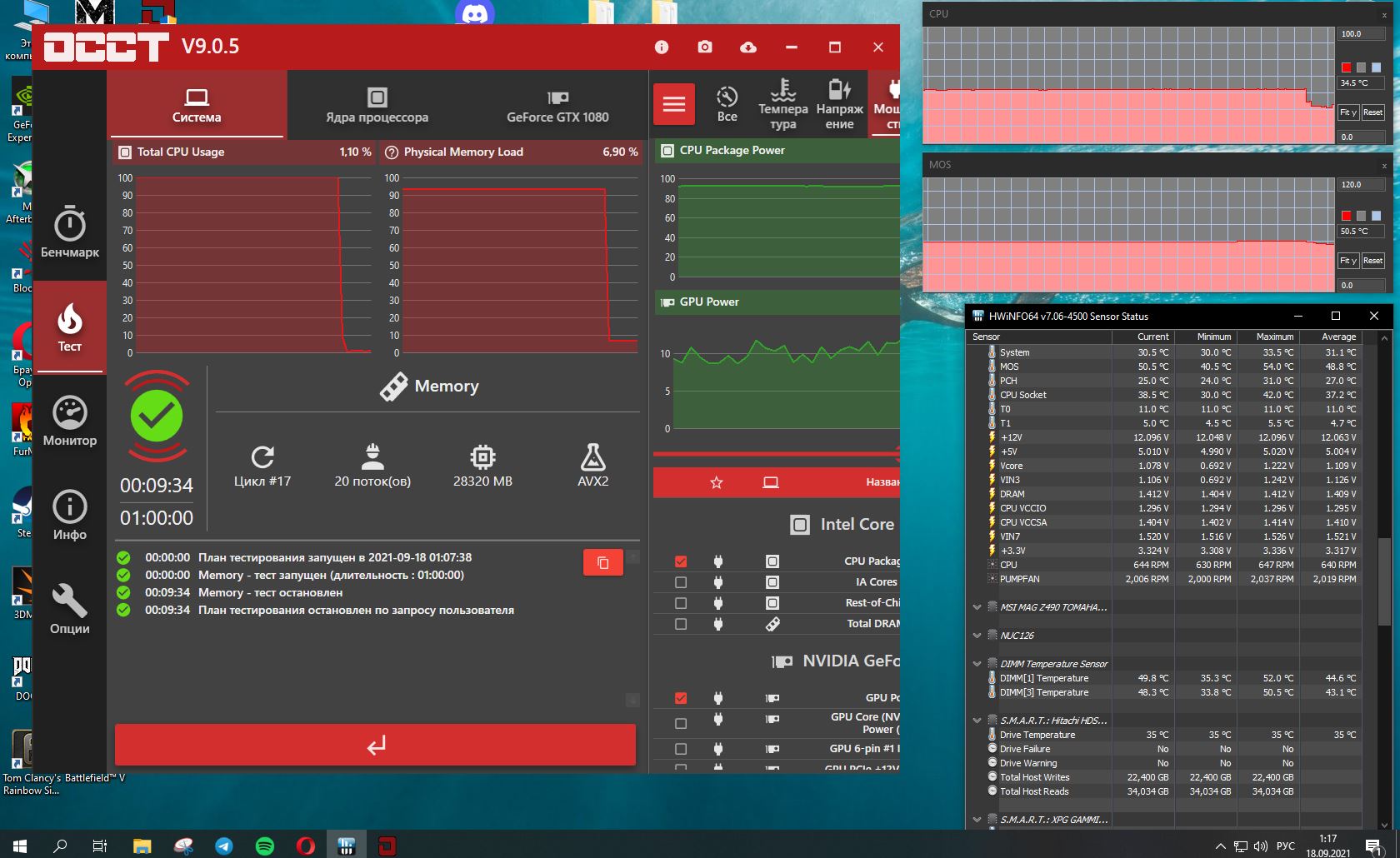This screenshot has height=858, width=1400.
Task: Open Telegram from the taskbar
Action: coord(224,846)
